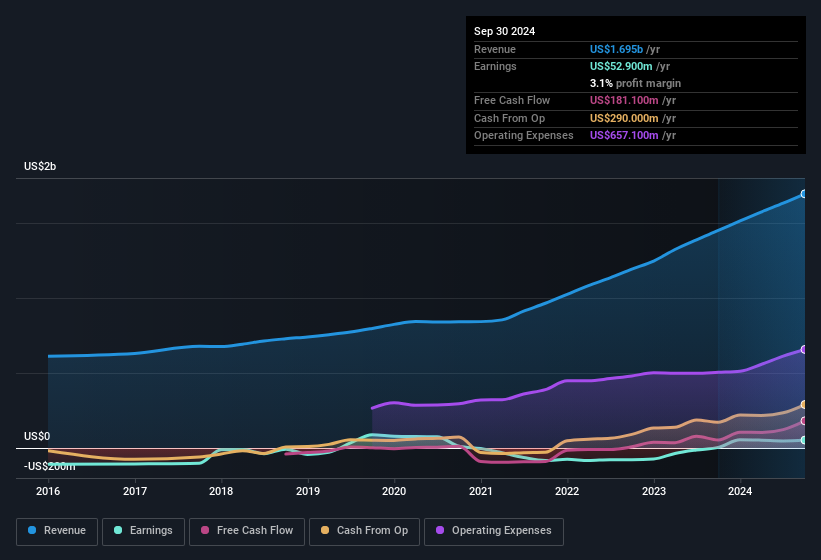This screenshot has width=821, height=560.
Task: Click the 2019 x-axis label
Action: click(308, 491)
